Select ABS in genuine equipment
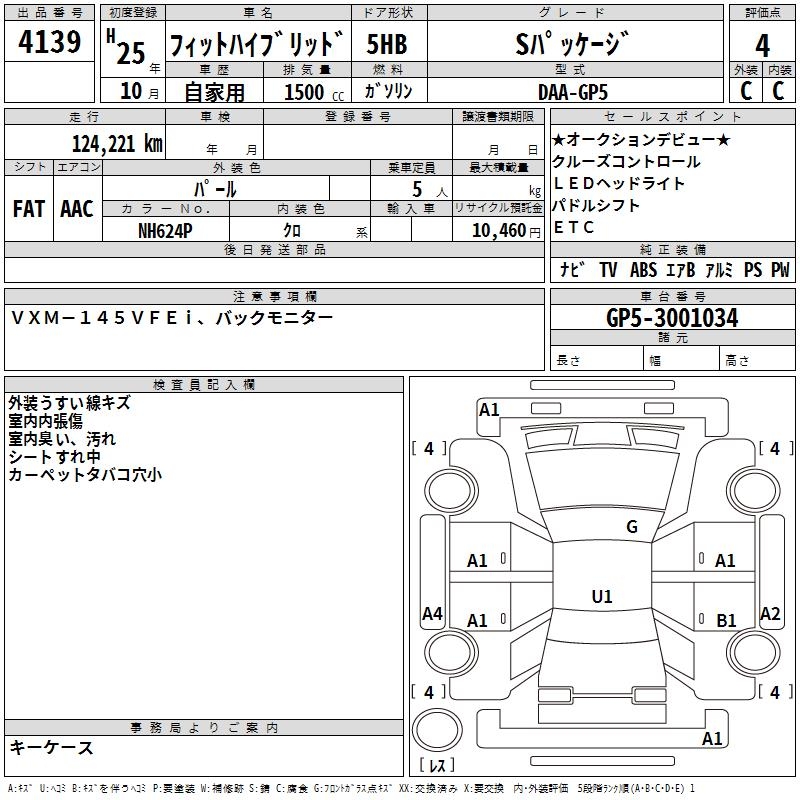This screenshot has height=800, width=800. tap(643, 269)
